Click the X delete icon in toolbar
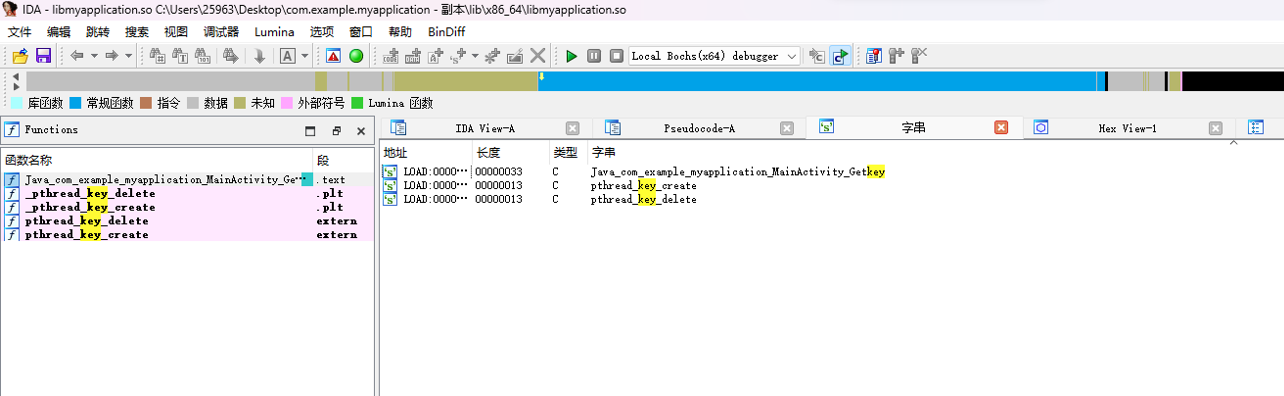 tap(538, 56)
